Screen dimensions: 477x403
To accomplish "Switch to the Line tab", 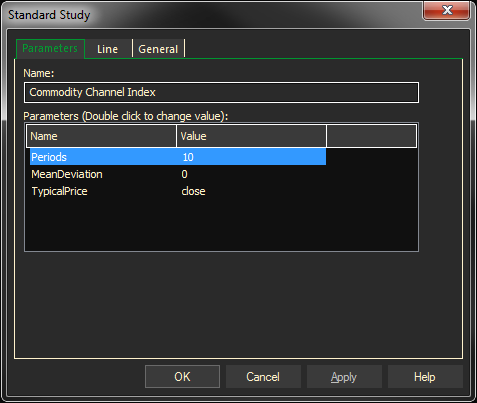I will click(x=108, y=49).
